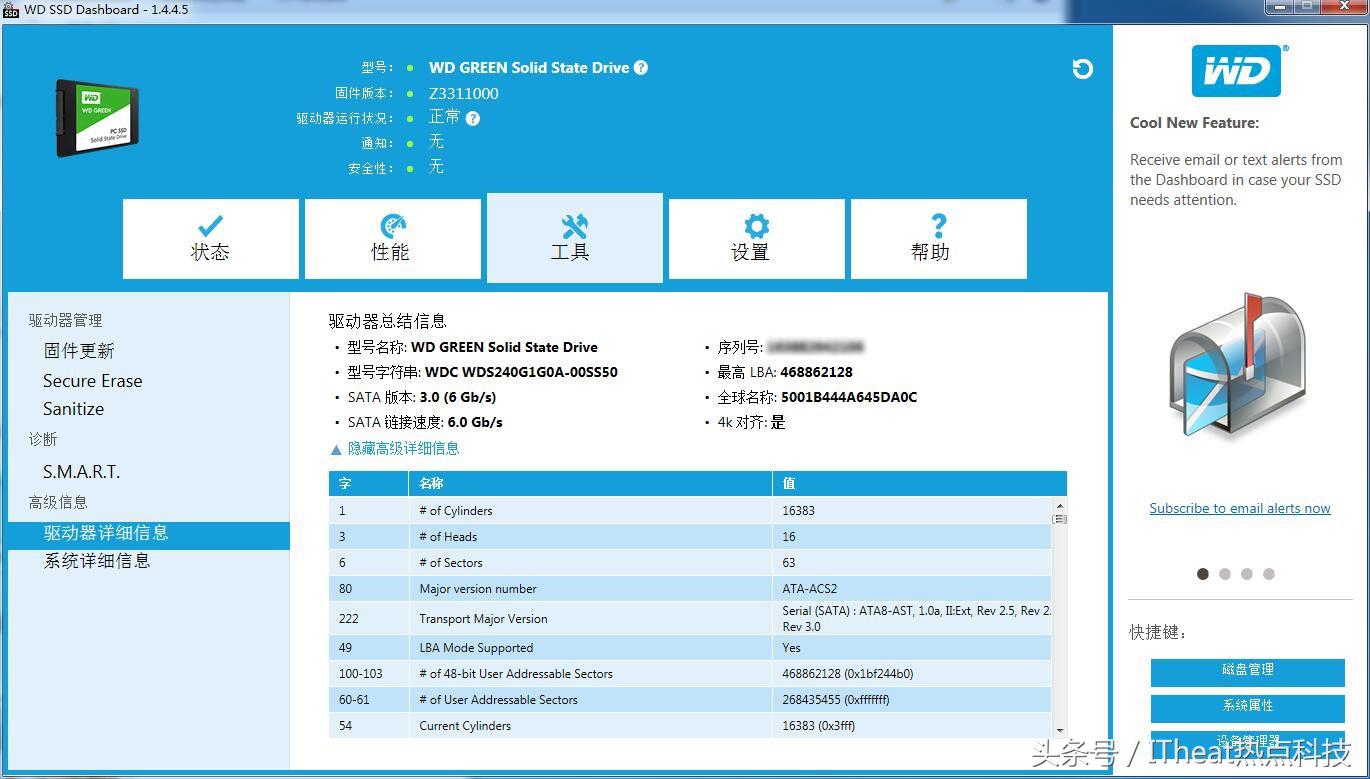Click the ? icon next to 正常 status
Image resolution: width=1370 pixels, height=779 pixels.
click(x=471, y=117)
